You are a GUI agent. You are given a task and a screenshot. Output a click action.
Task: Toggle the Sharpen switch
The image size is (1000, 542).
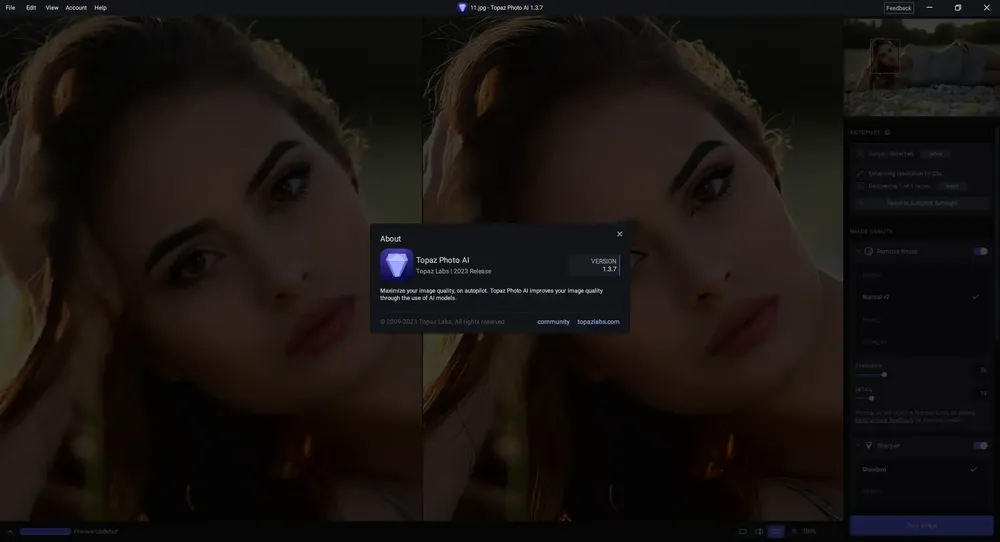click(980, 446)
